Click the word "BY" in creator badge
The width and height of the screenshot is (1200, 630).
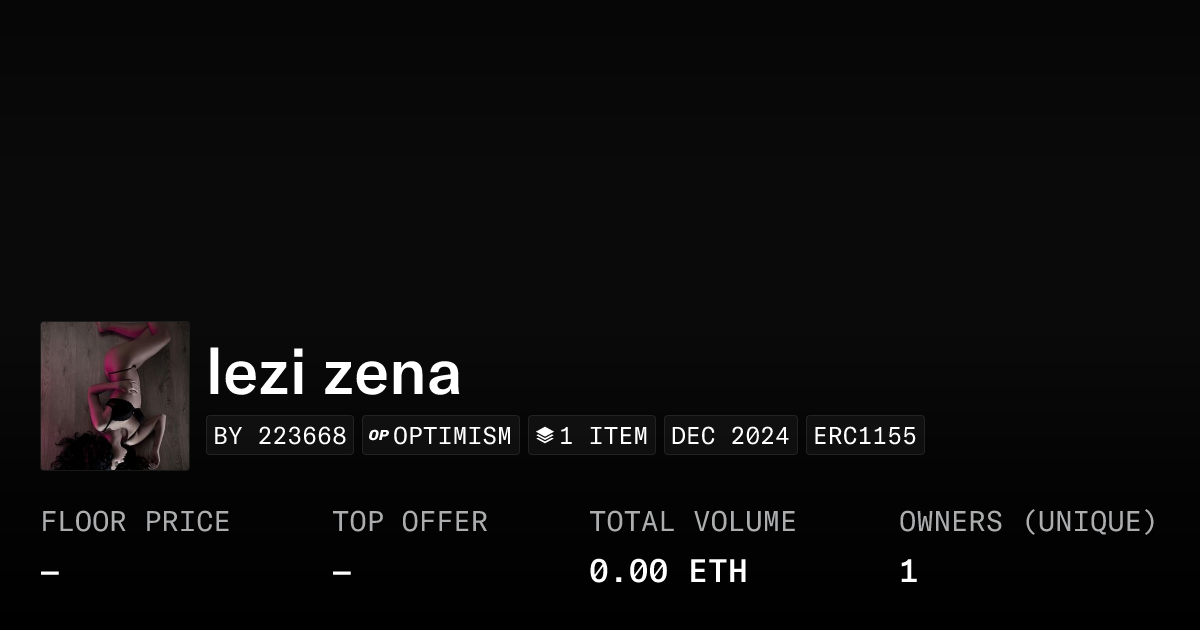(x=228, y=436)
